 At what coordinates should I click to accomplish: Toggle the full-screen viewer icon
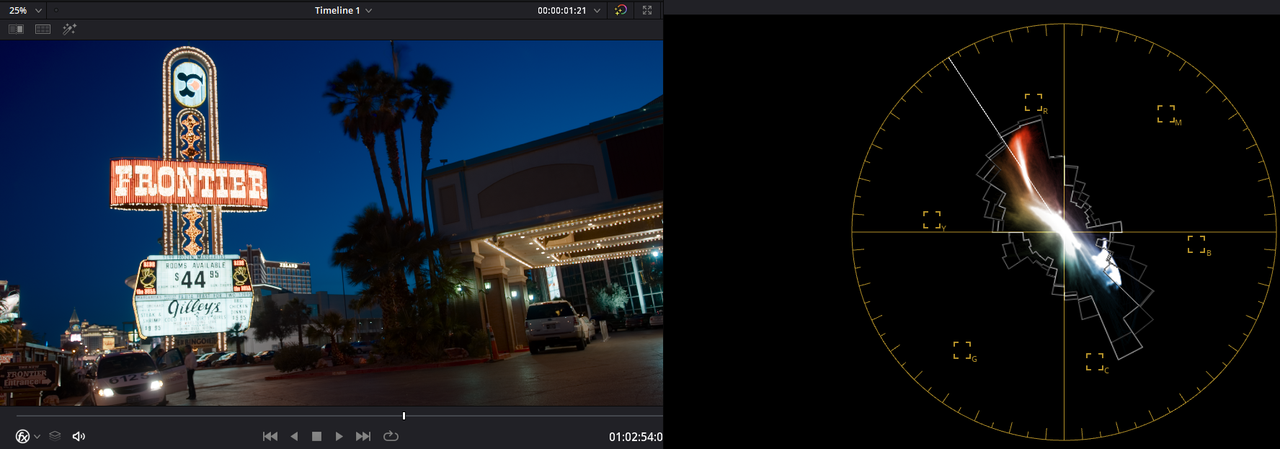(647, 10)
